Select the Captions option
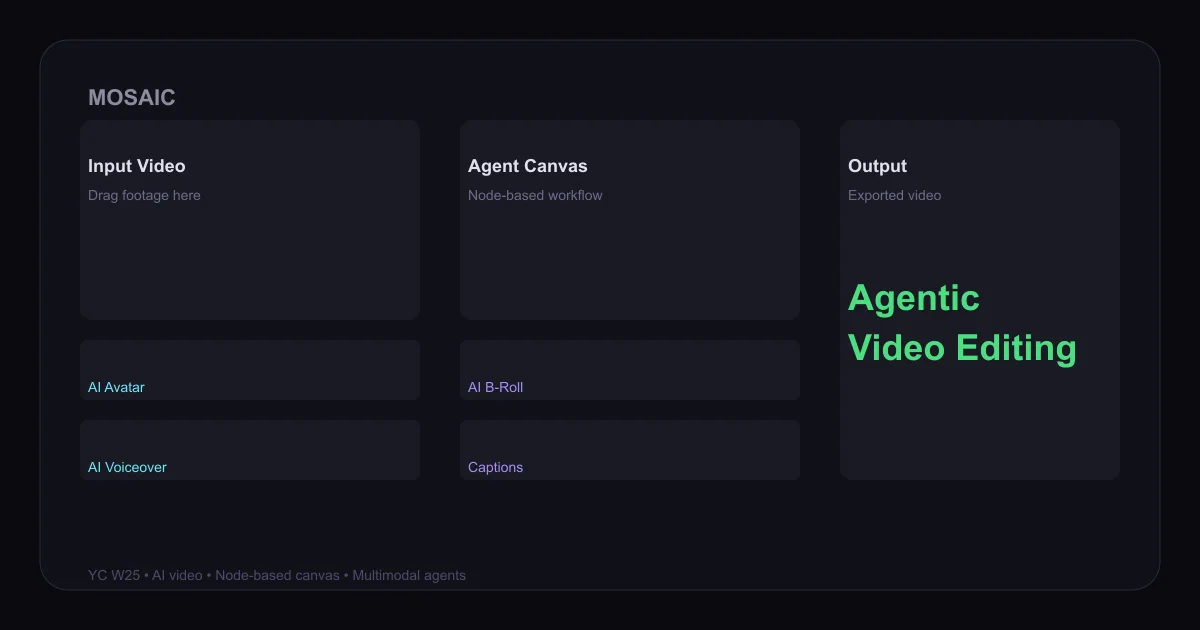Screen dimensions: 1200x630 pyautogui.click(x=630, y=450)
